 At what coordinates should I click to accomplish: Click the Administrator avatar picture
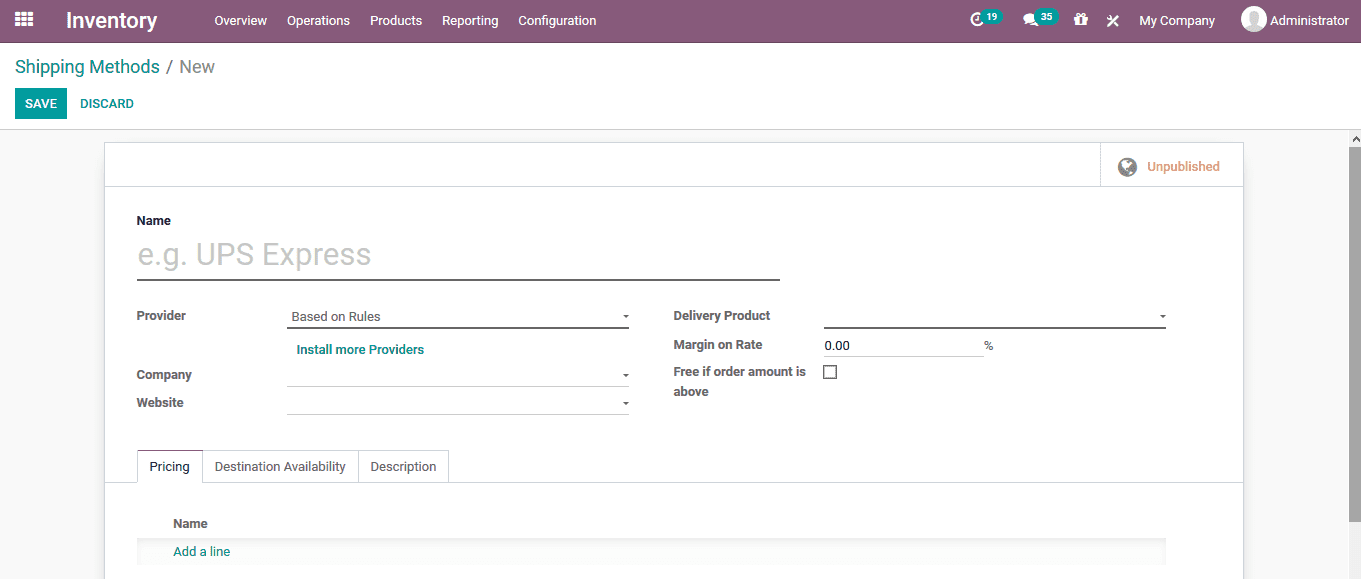1253,19
